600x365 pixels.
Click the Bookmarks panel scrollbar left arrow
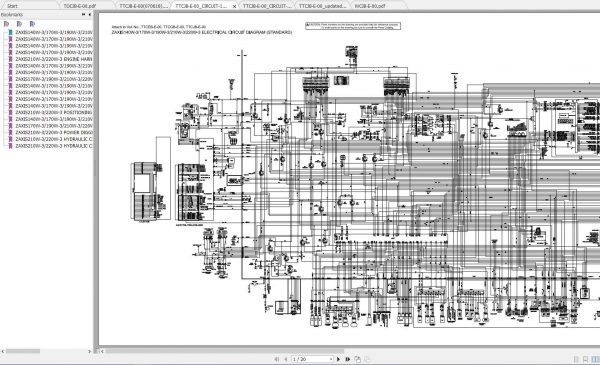(x=3, y=351)
